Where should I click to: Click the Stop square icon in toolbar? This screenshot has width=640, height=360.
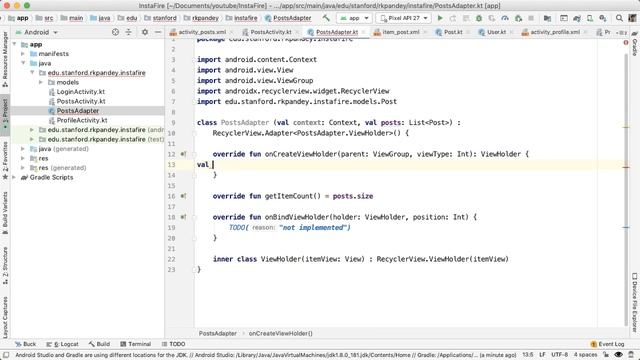click(x=531, y=18)
